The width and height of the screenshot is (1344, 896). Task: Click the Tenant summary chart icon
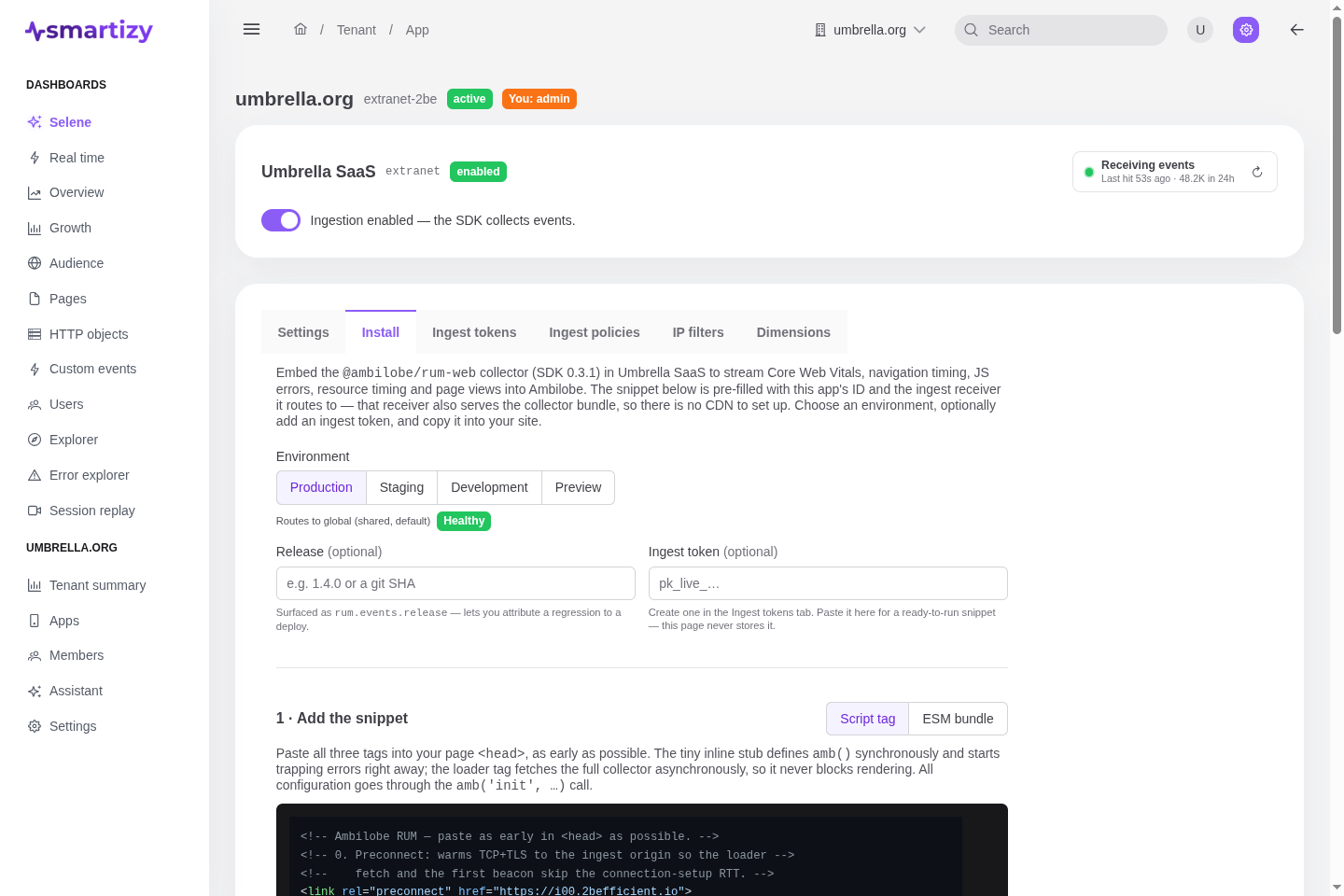tap(35, 585)
